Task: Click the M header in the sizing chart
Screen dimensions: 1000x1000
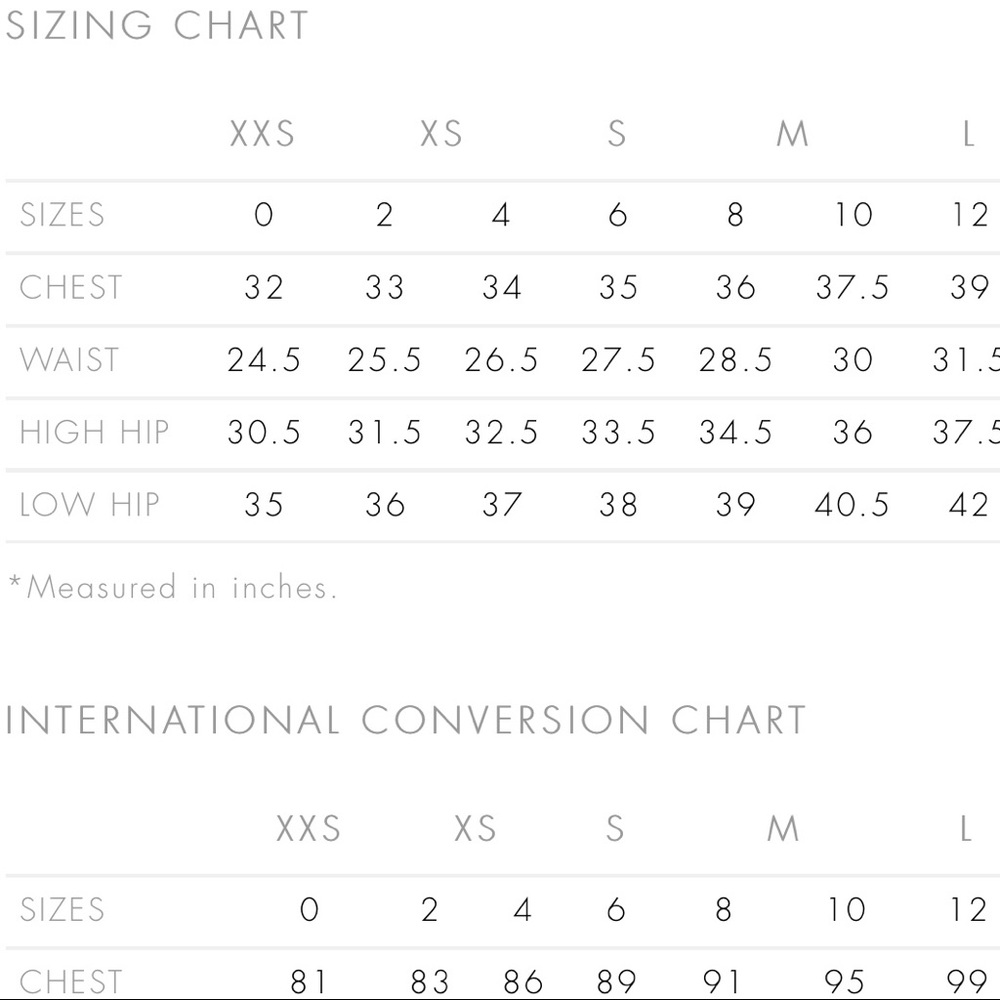Action: 792,134
